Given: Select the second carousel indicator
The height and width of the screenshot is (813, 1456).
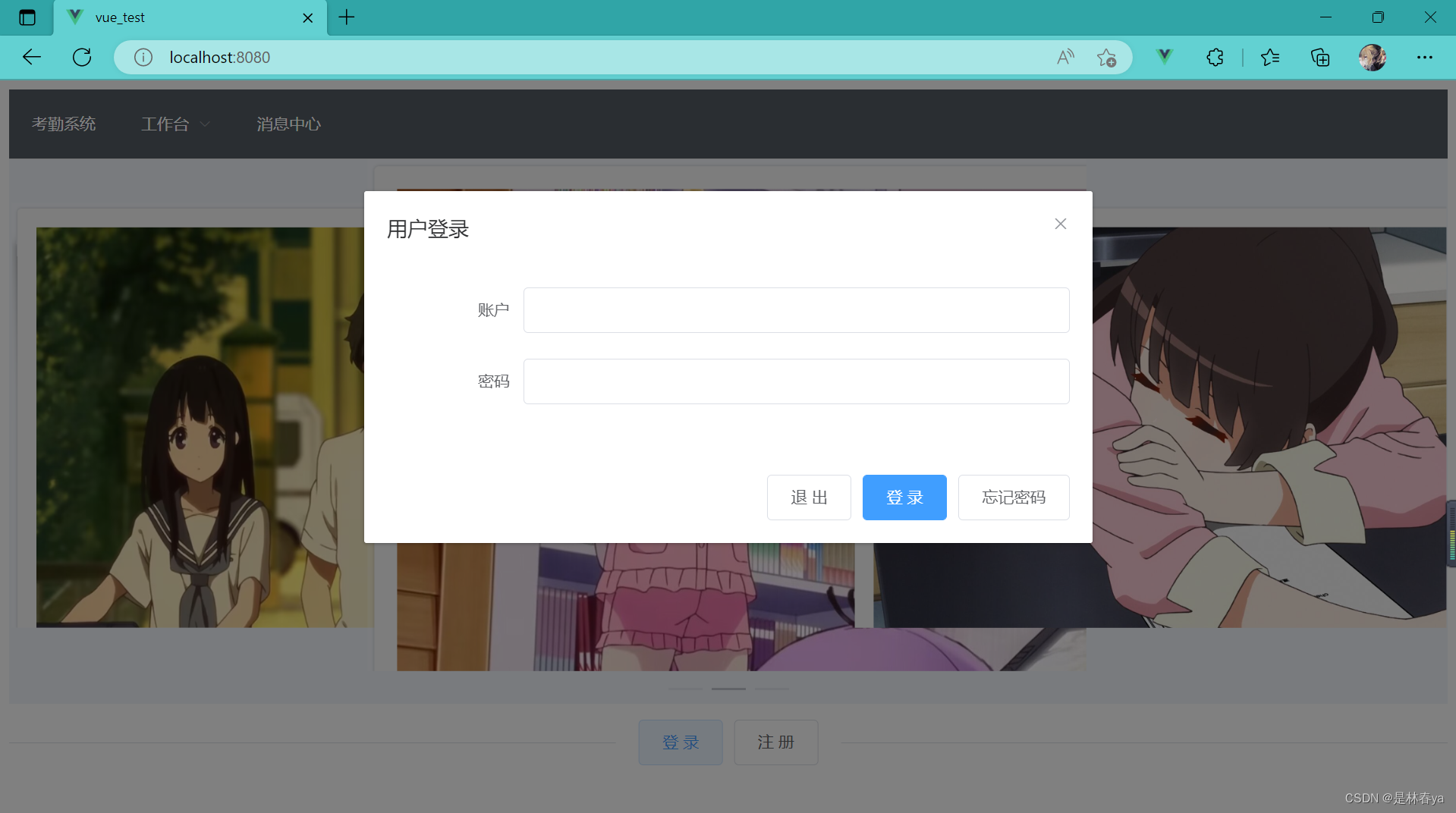Looking at the screenshot, I should [728, 689].
